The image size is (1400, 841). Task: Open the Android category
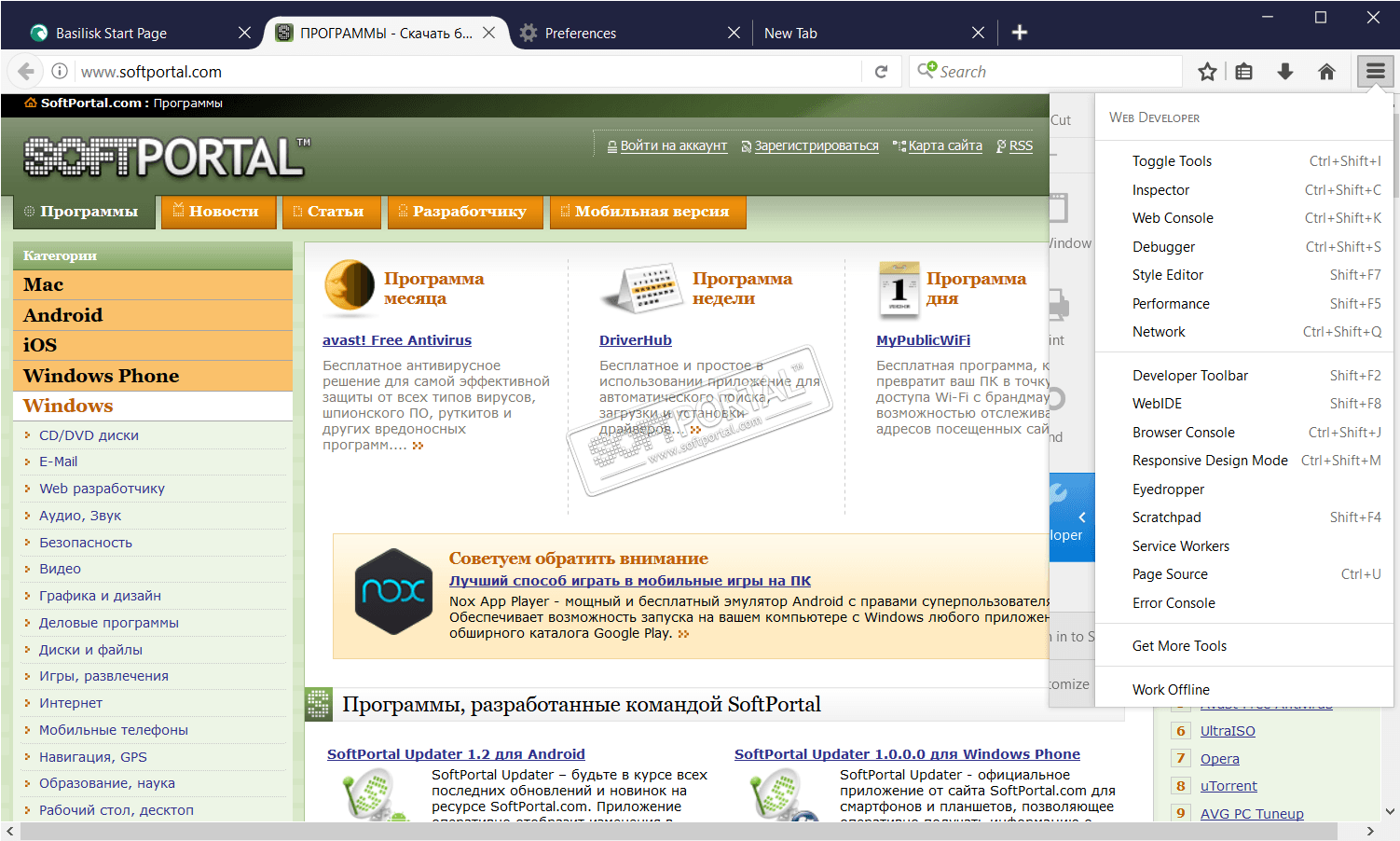click(153, 315)
